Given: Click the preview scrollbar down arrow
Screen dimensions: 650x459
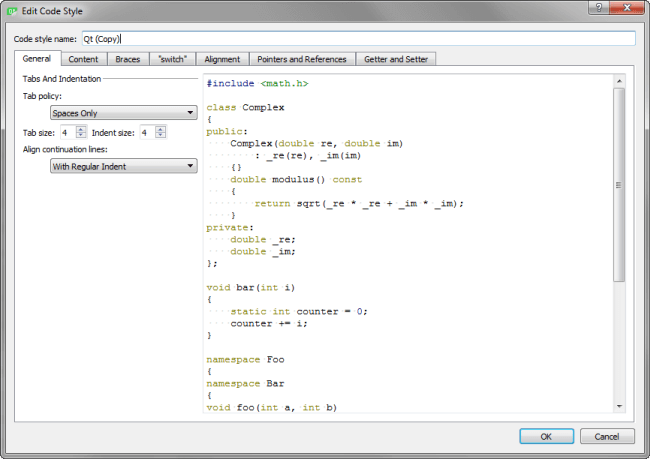Looking at the screenshot, I should 619,406.
